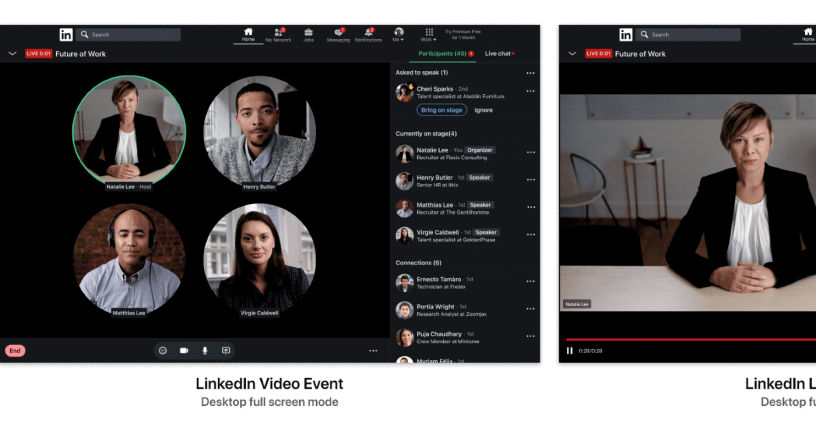Screen dimensions: 816x427
Task: Click the Search field in the Live window
Action: (688, 35)
